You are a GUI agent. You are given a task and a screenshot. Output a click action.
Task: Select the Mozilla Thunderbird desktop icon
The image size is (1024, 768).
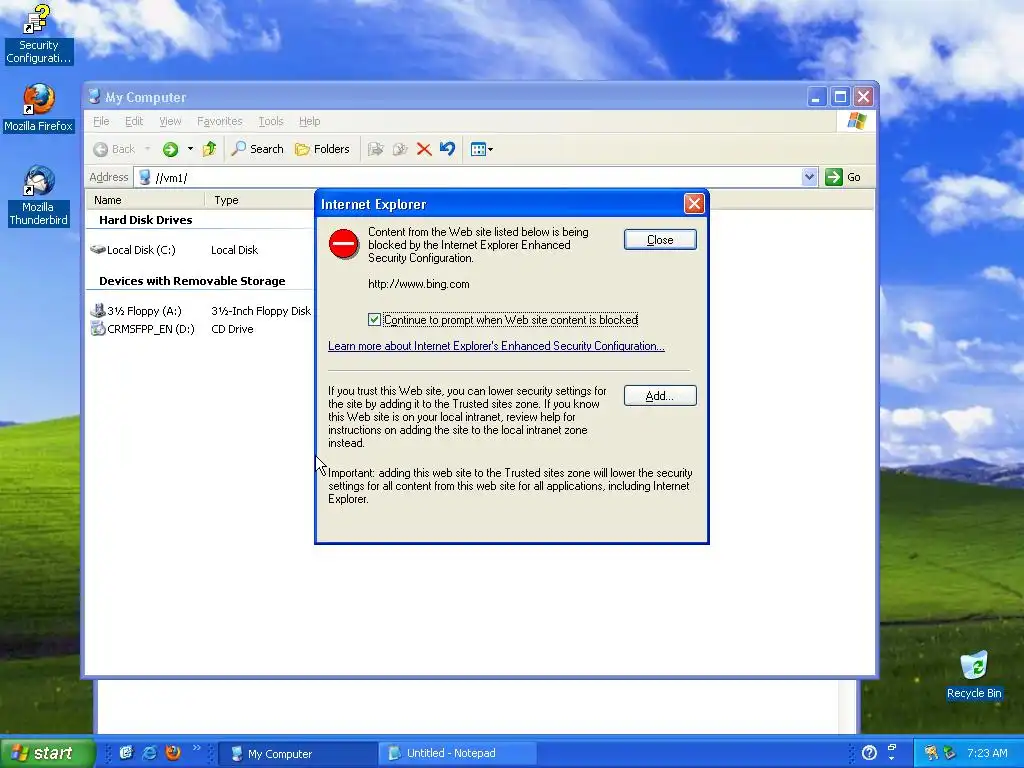39,196
